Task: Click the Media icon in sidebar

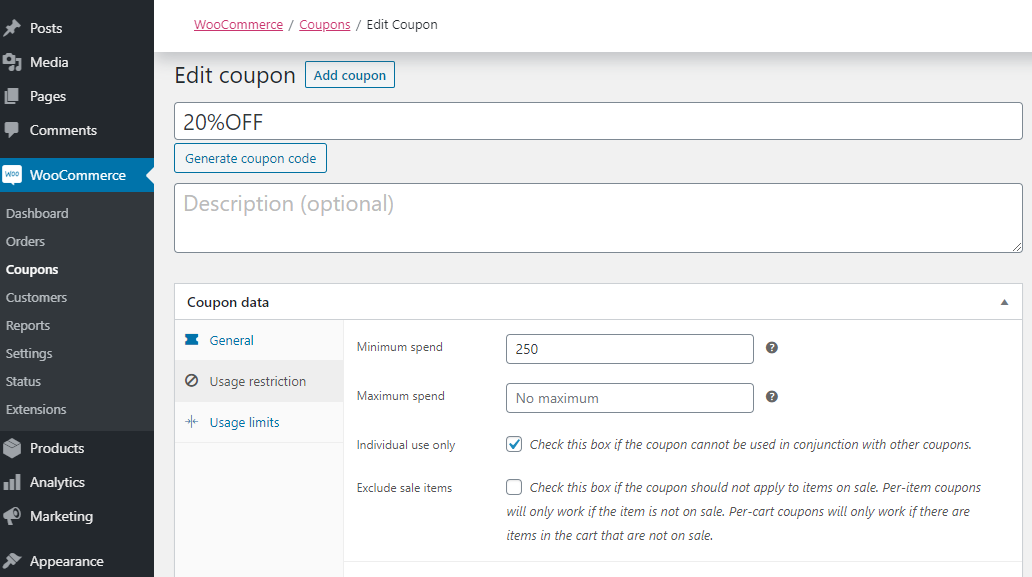Action: tap(12, 62)
